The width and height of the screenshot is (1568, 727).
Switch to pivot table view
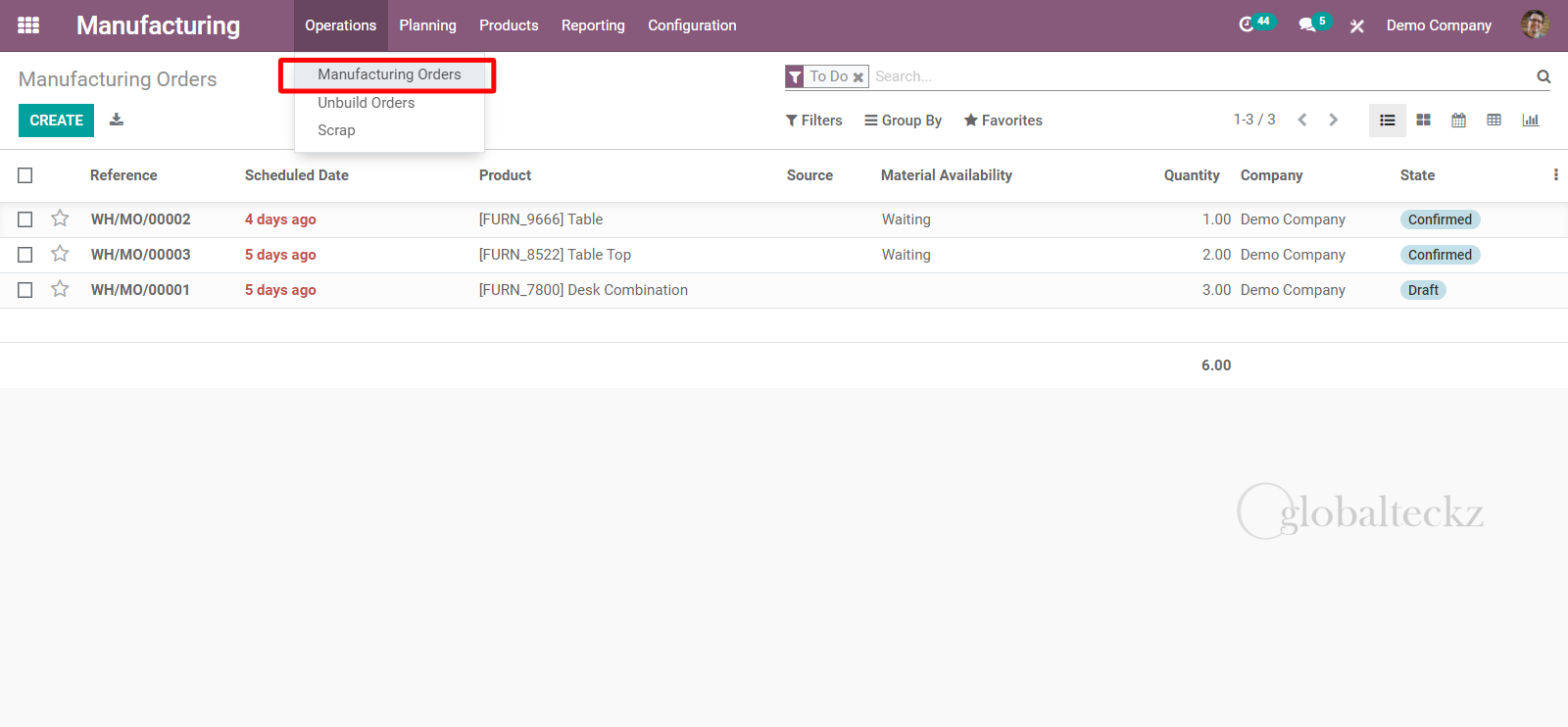click(1494, 120)
